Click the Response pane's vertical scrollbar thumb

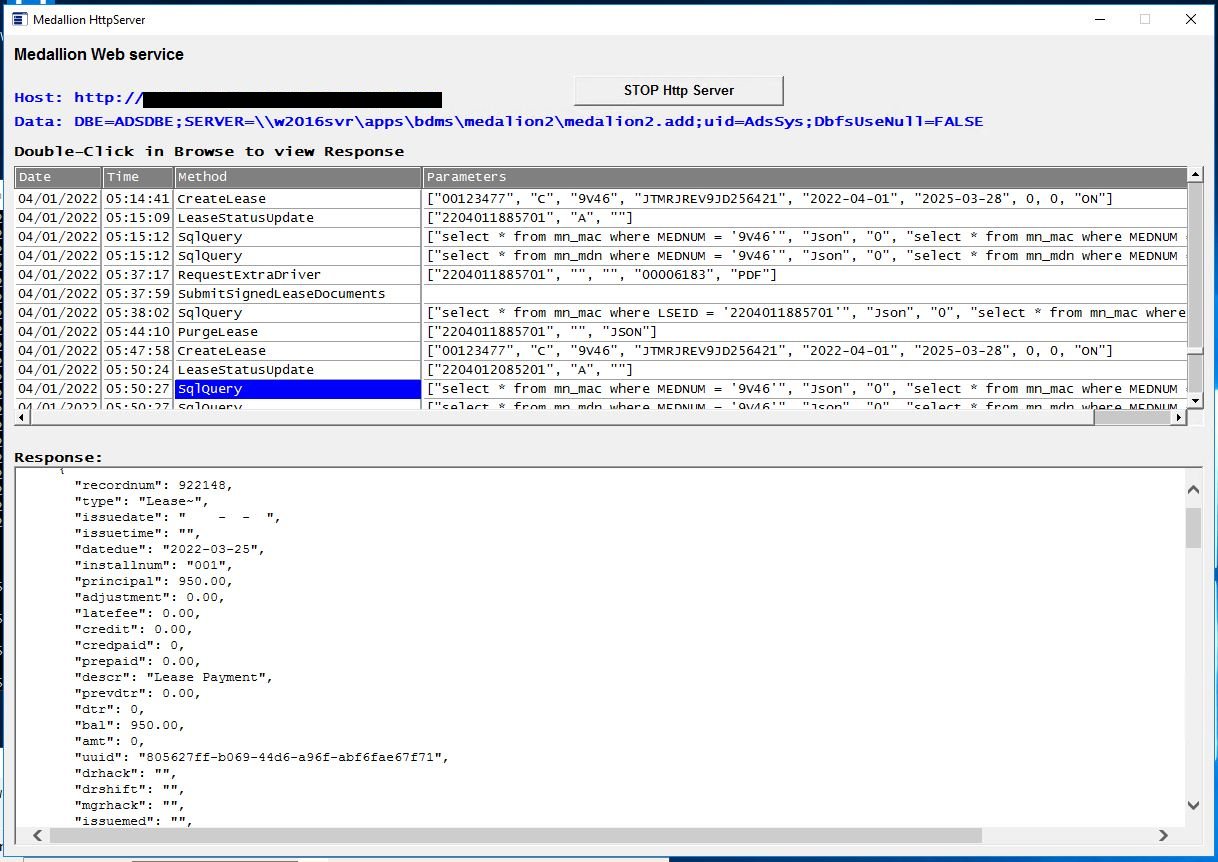tap(1193, 528)
